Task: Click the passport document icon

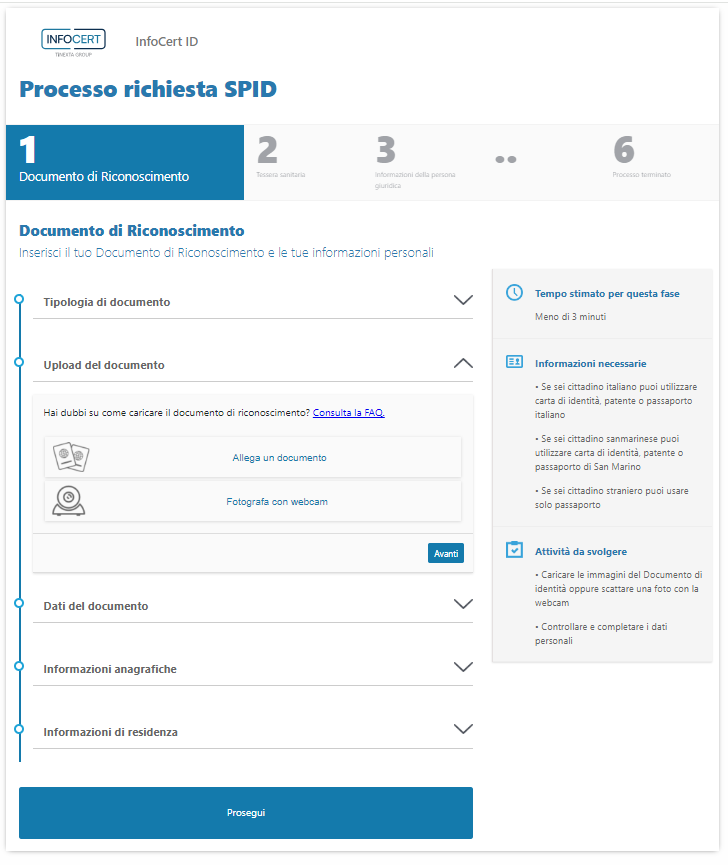Action: pyautogui.click(x=72, y=457)
